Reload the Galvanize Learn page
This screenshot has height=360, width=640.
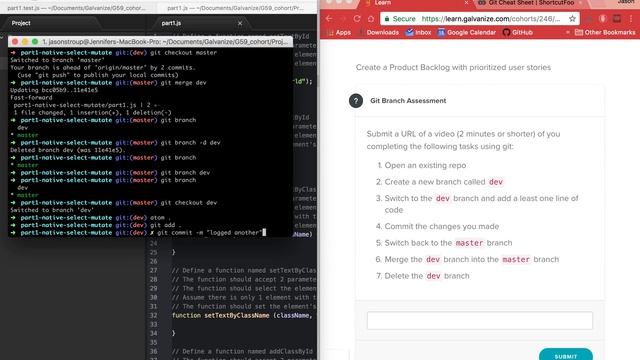(357, 19)
